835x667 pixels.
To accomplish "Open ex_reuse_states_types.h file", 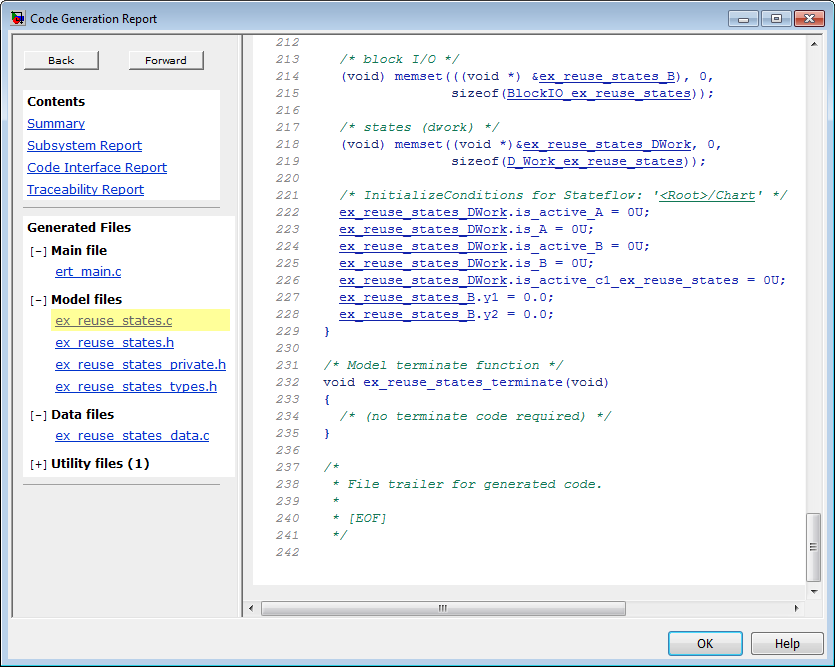I will point(136,387).
